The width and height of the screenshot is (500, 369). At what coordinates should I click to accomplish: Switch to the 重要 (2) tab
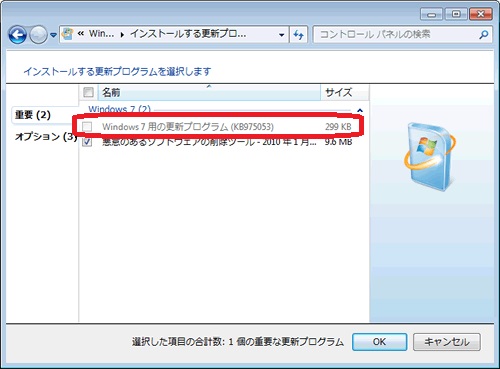pos(32,115)
